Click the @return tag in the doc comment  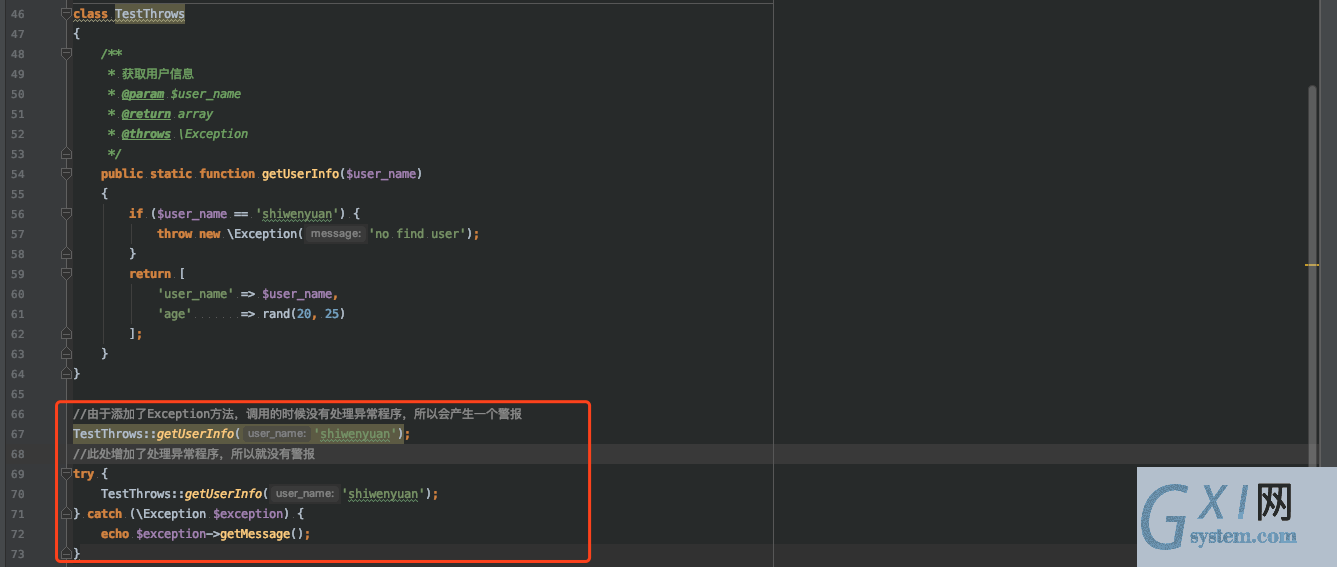coord(146,114)
